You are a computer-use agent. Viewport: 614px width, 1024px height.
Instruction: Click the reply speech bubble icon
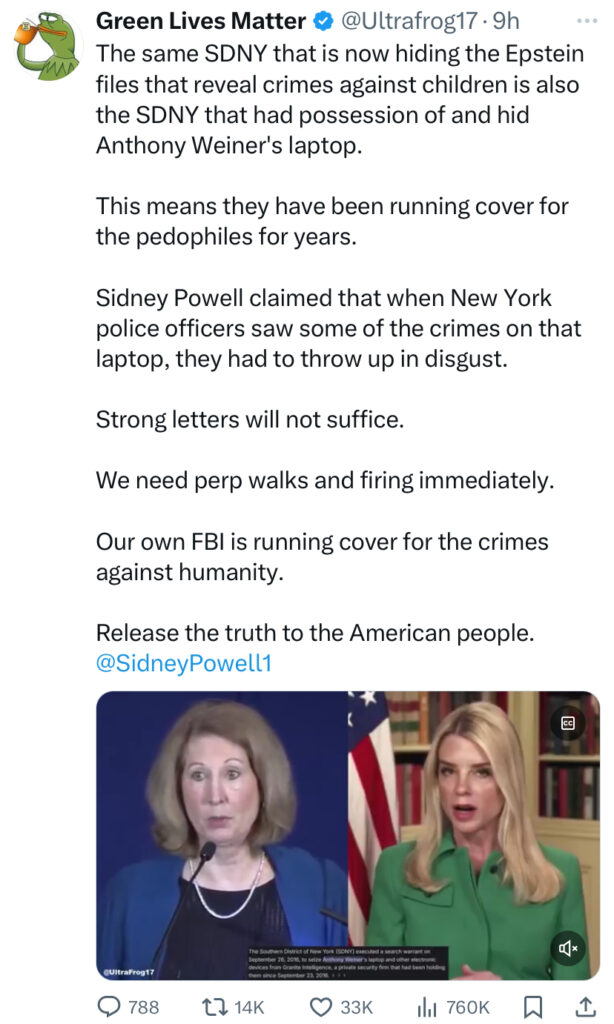(x=108, y=1006)
